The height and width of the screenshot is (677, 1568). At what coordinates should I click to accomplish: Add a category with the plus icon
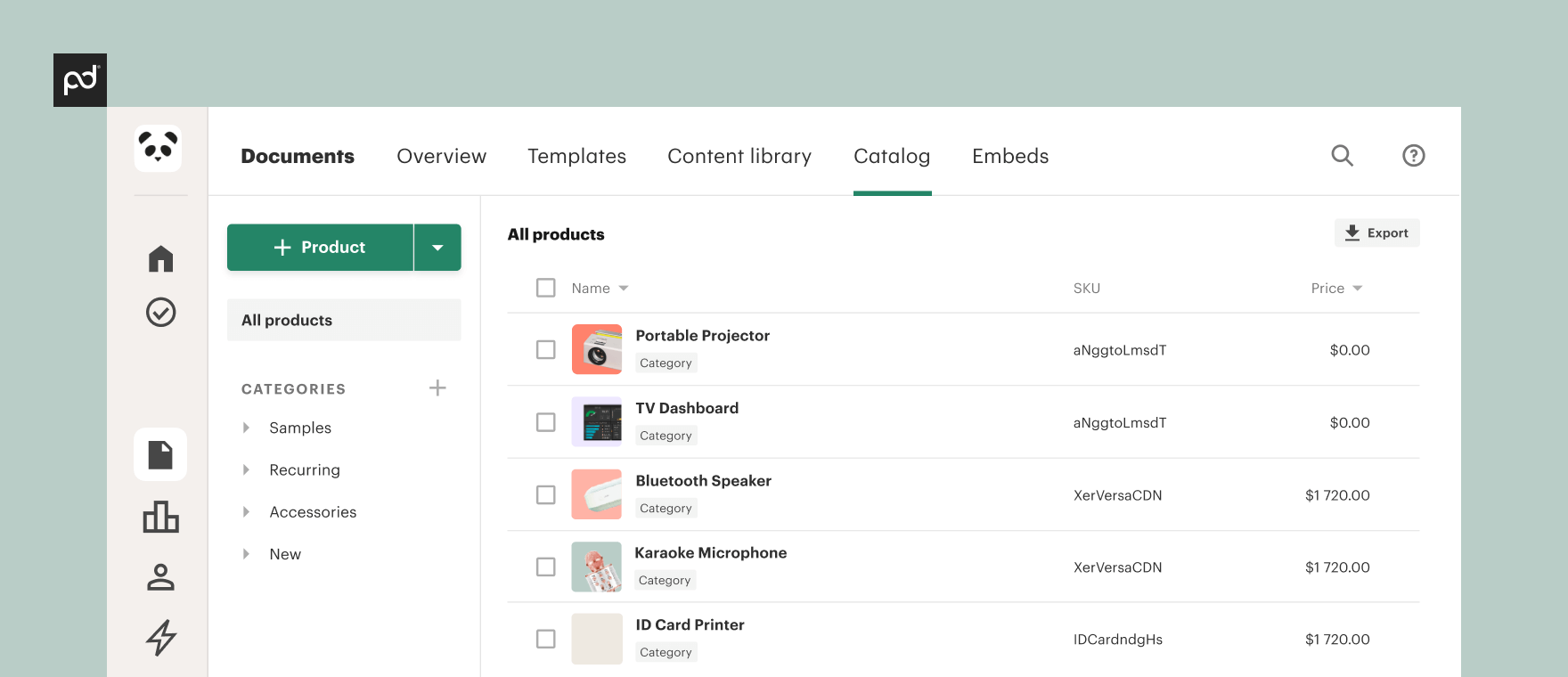tap(437, 387)
